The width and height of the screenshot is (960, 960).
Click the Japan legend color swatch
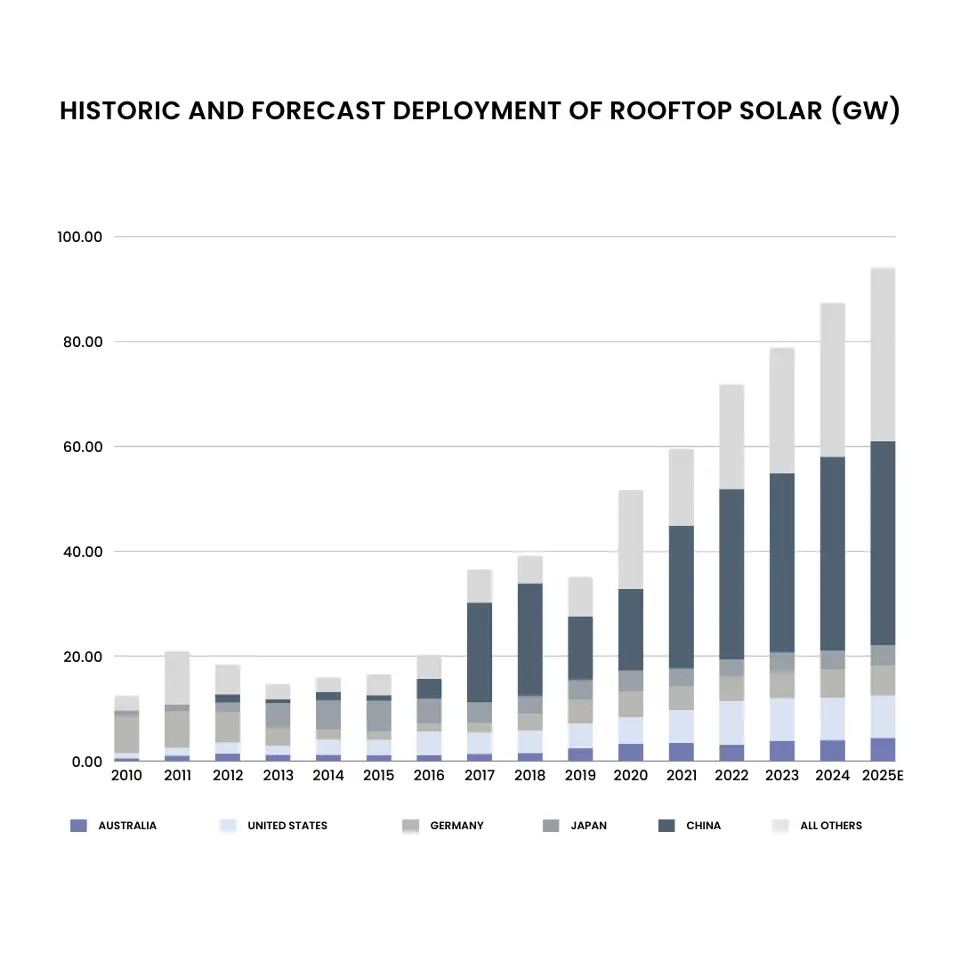(552, 826)
